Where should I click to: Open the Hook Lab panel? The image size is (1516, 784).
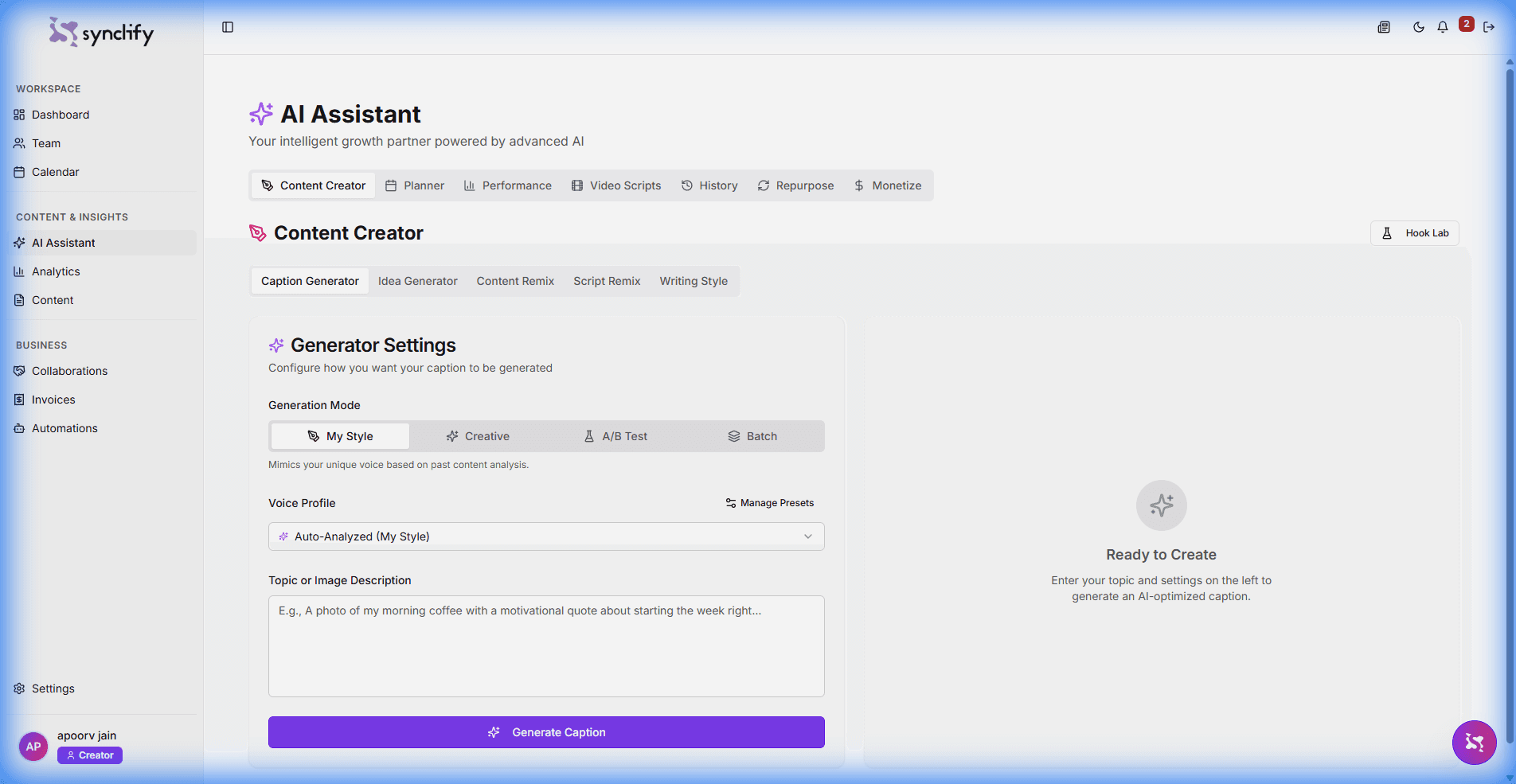1415,232
